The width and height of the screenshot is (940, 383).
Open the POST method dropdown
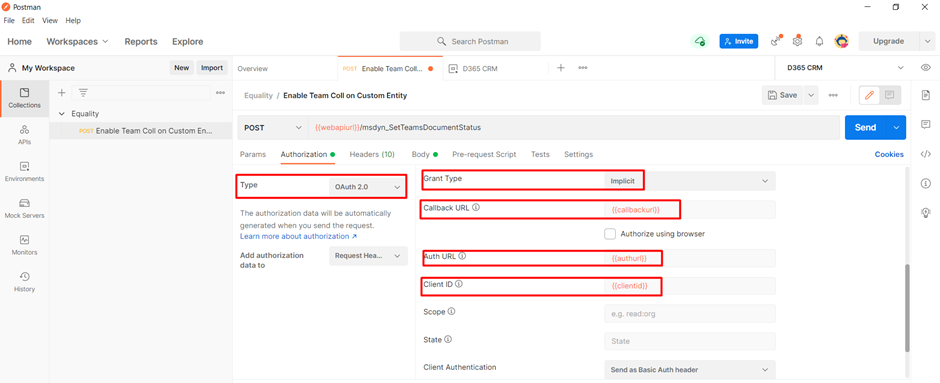click(x=273, y=128)
